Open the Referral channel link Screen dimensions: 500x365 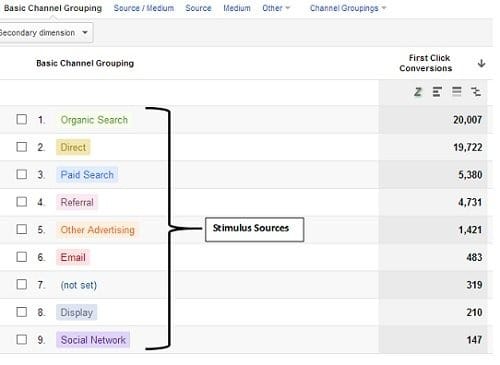(77, 202)
